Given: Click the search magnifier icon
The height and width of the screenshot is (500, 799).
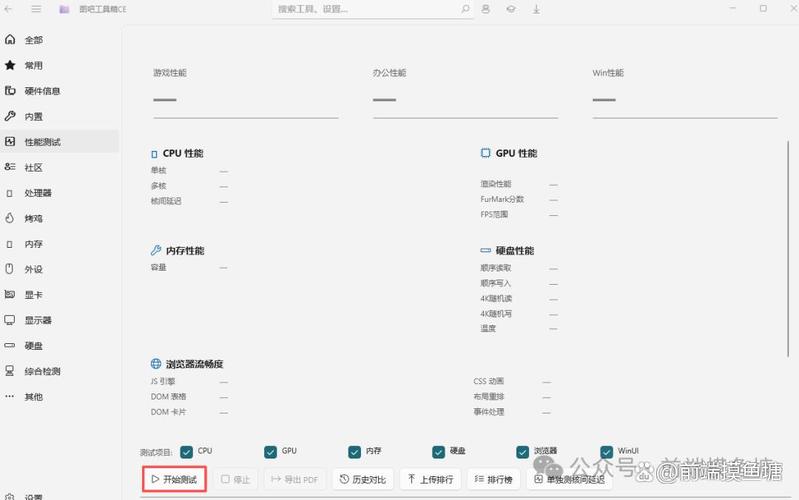Looking at the screenshot, I should pyautogui.click(x=465, y=9).
